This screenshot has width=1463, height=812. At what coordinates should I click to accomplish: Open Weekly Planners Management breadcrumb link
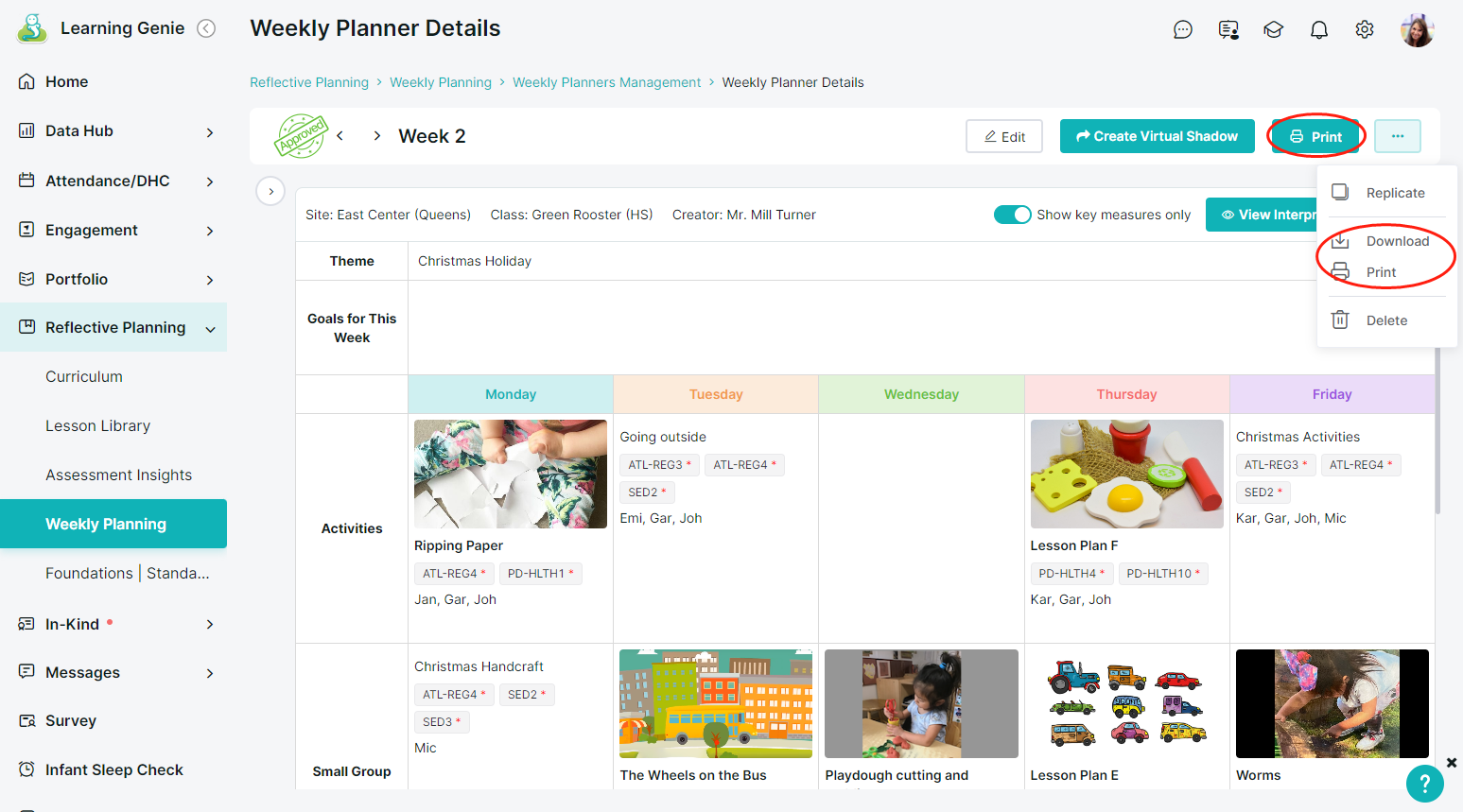[x=606, y=82]
